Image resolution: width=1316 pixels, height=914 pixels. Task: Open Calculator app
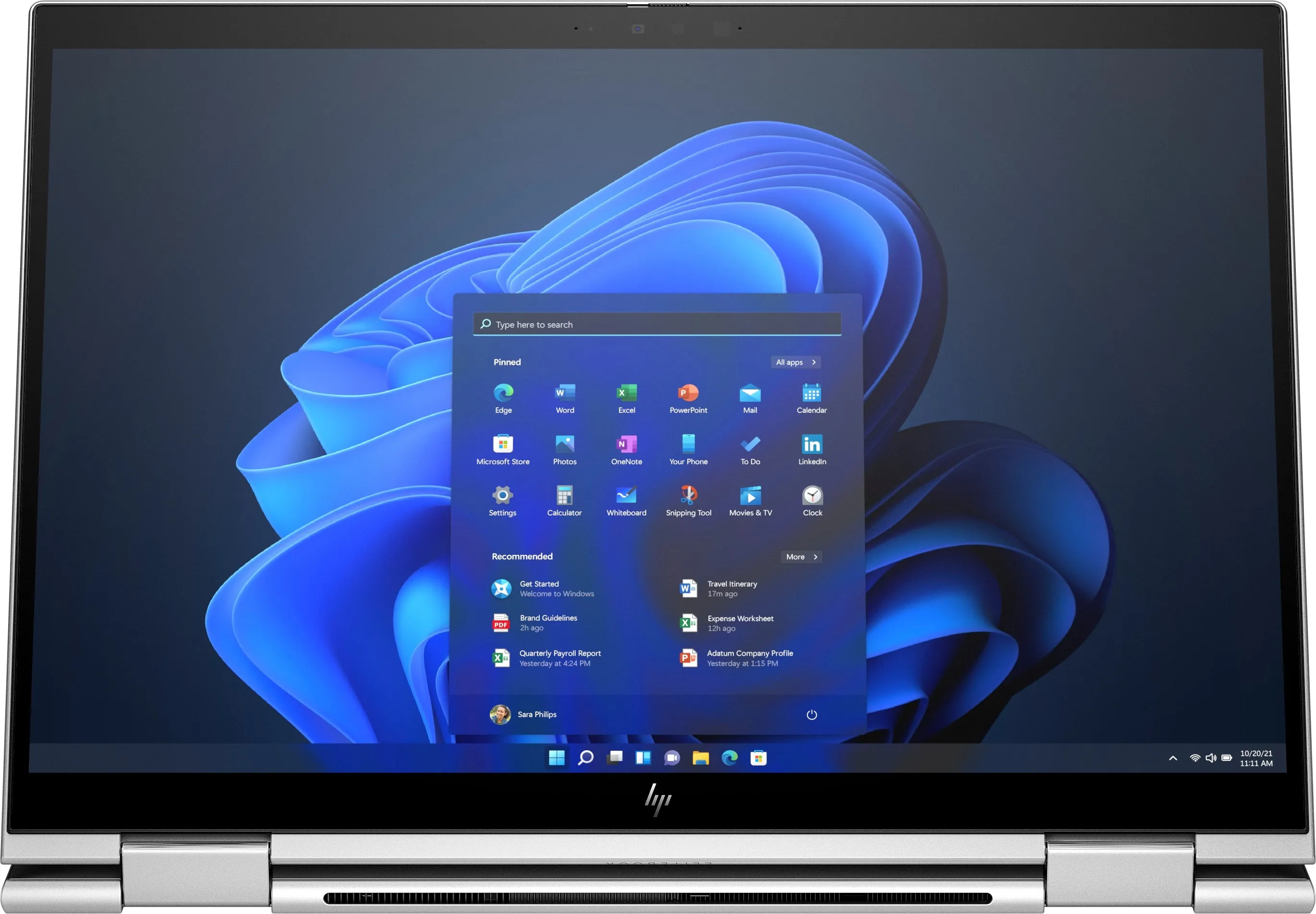point(563,498)
